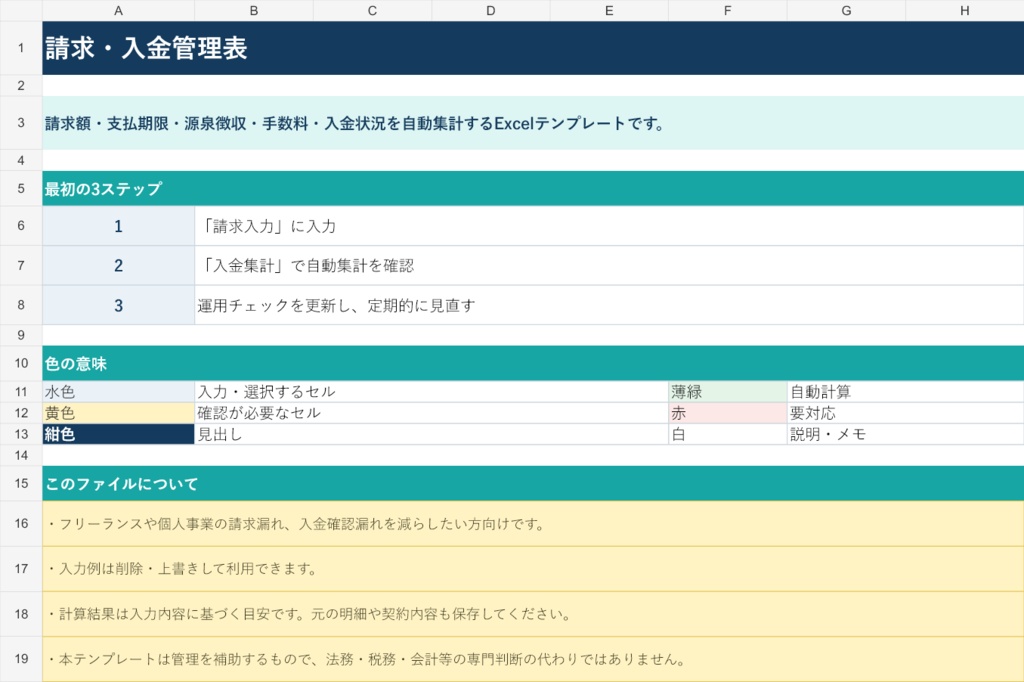
Task: Select the 白 legend cell
Action: pyautogui.click(x=728, y=434)
